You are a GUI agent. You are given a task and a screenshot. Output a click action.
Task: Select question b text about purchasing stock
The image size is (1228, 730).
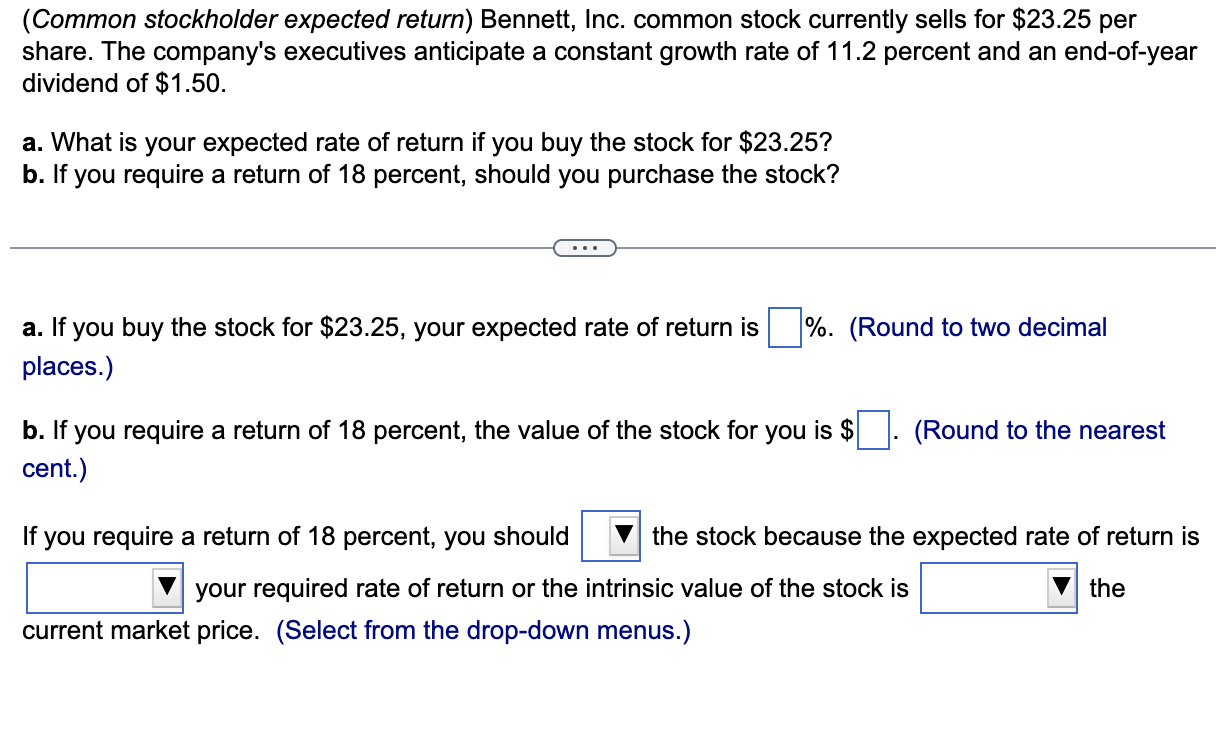[x=431, y=174]
